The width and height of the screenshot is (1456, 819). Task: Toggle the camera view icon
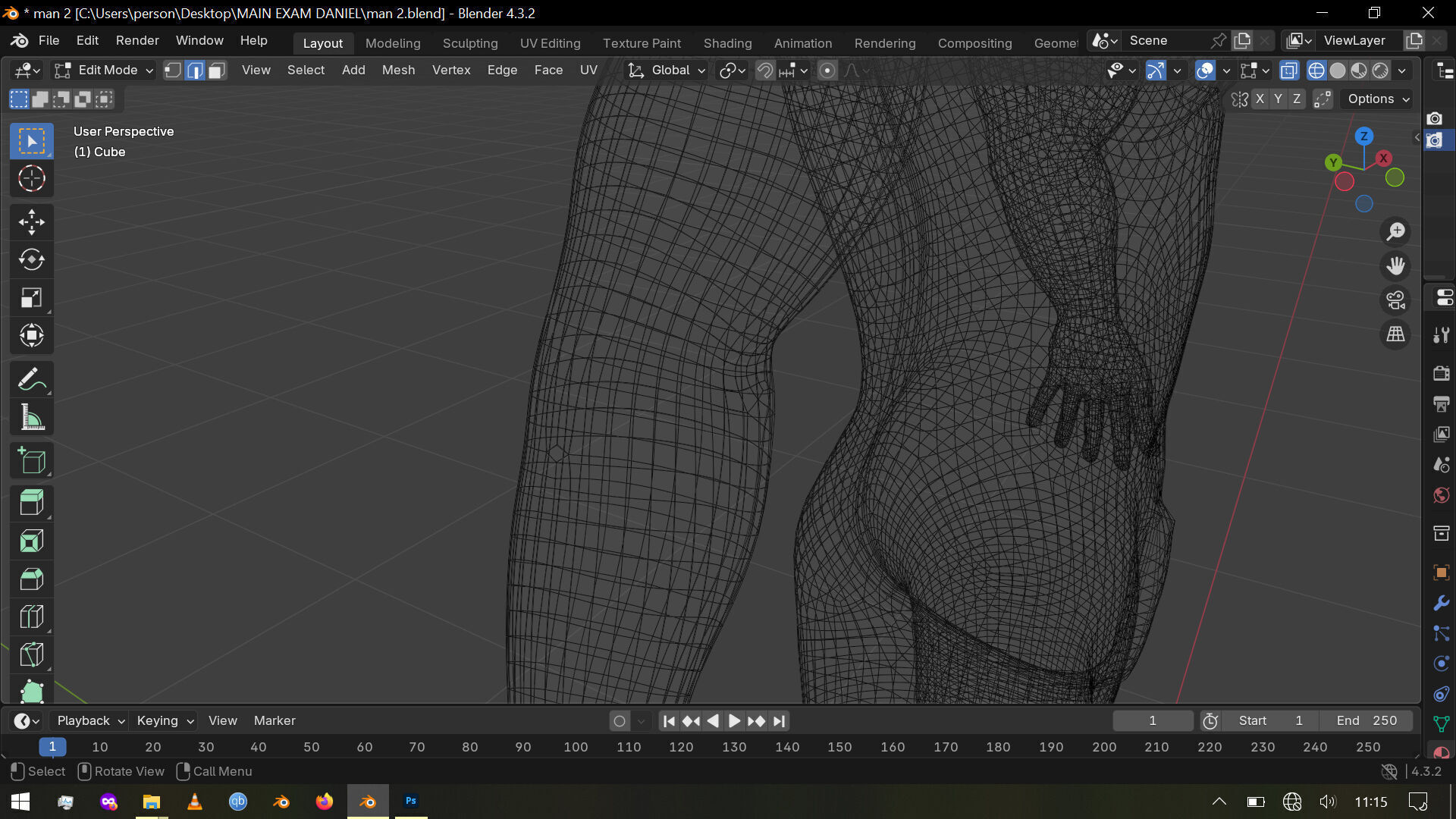1395,300
